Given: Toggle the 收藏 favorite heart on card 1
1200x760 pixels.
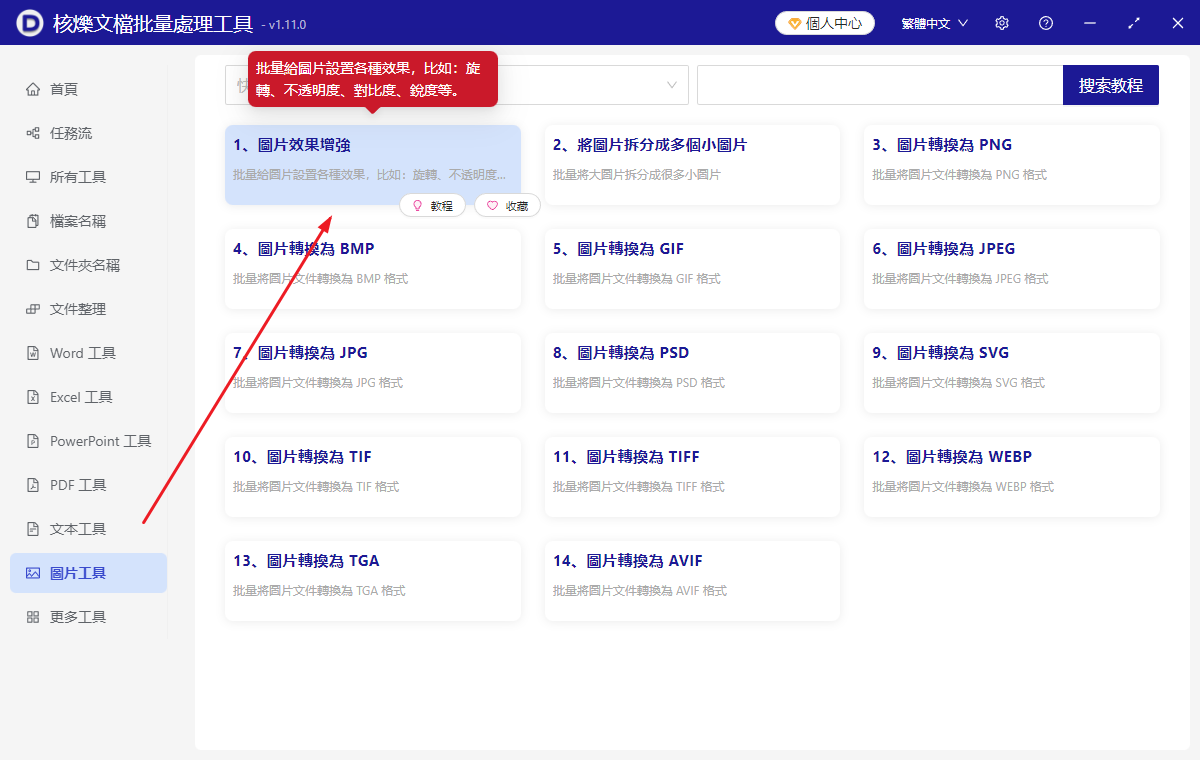Looking at the screenshot, I should [x=506, y=205].
